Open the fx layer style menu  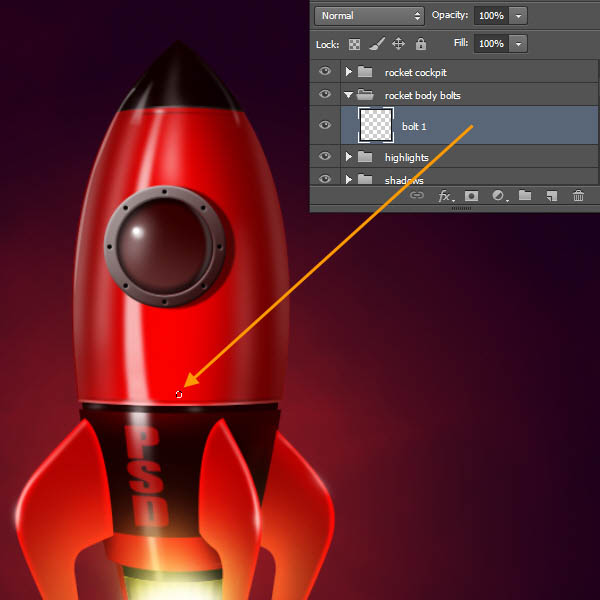(x=445, y=196)
